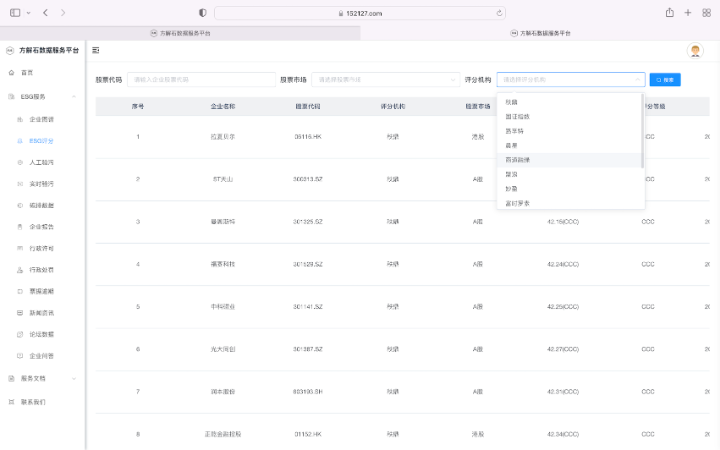Open the privacy shield report icon

point(202,13)
